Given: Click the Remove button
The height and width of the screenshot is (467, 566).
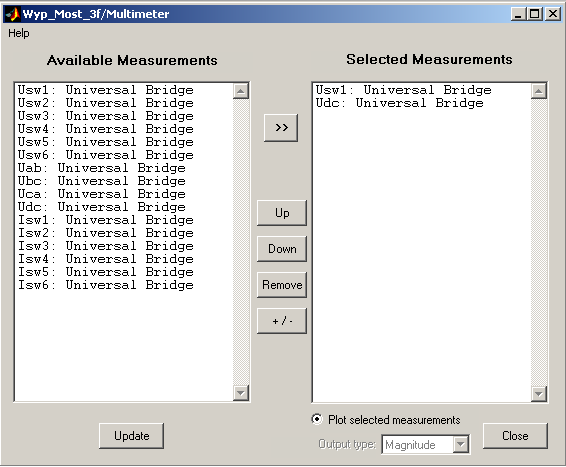Looking at the screenshot, I should coord(282,285).
